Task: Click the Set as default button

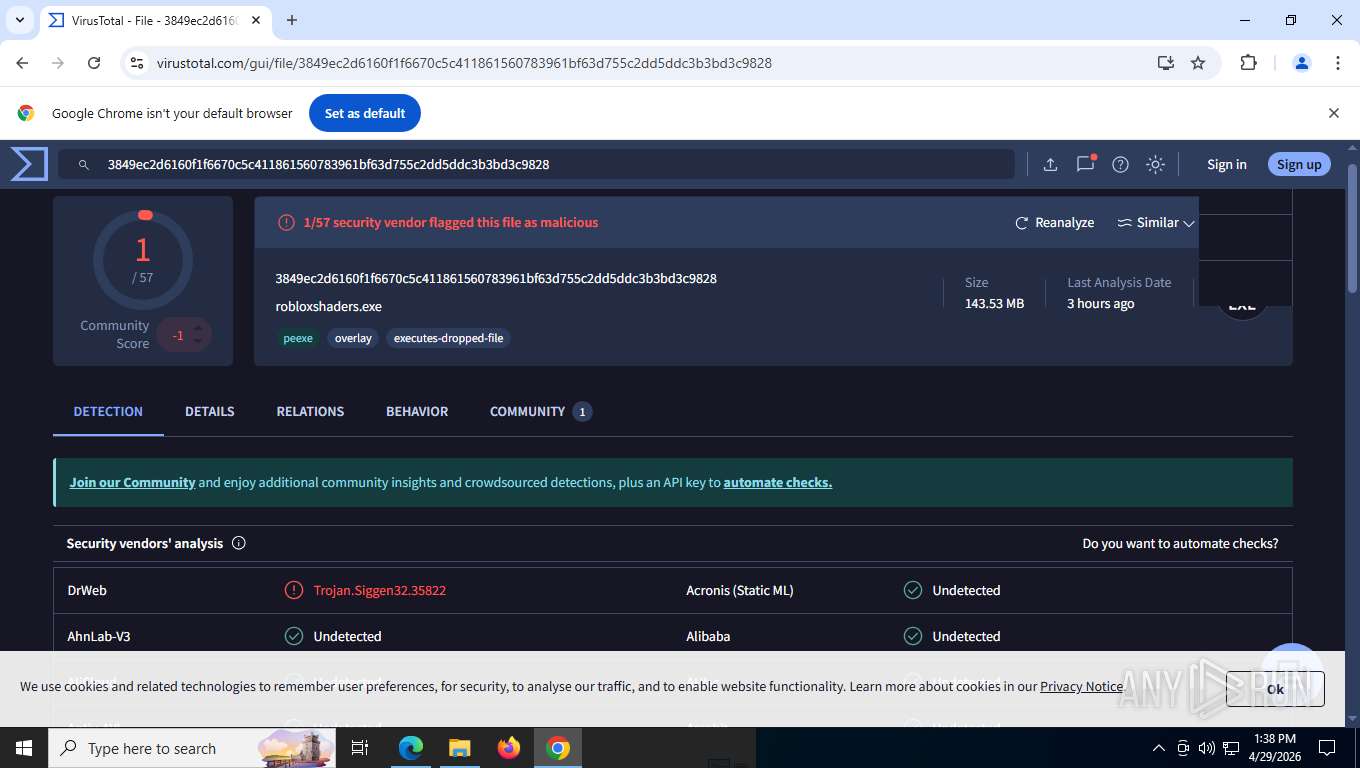Action: pos(365,113)
